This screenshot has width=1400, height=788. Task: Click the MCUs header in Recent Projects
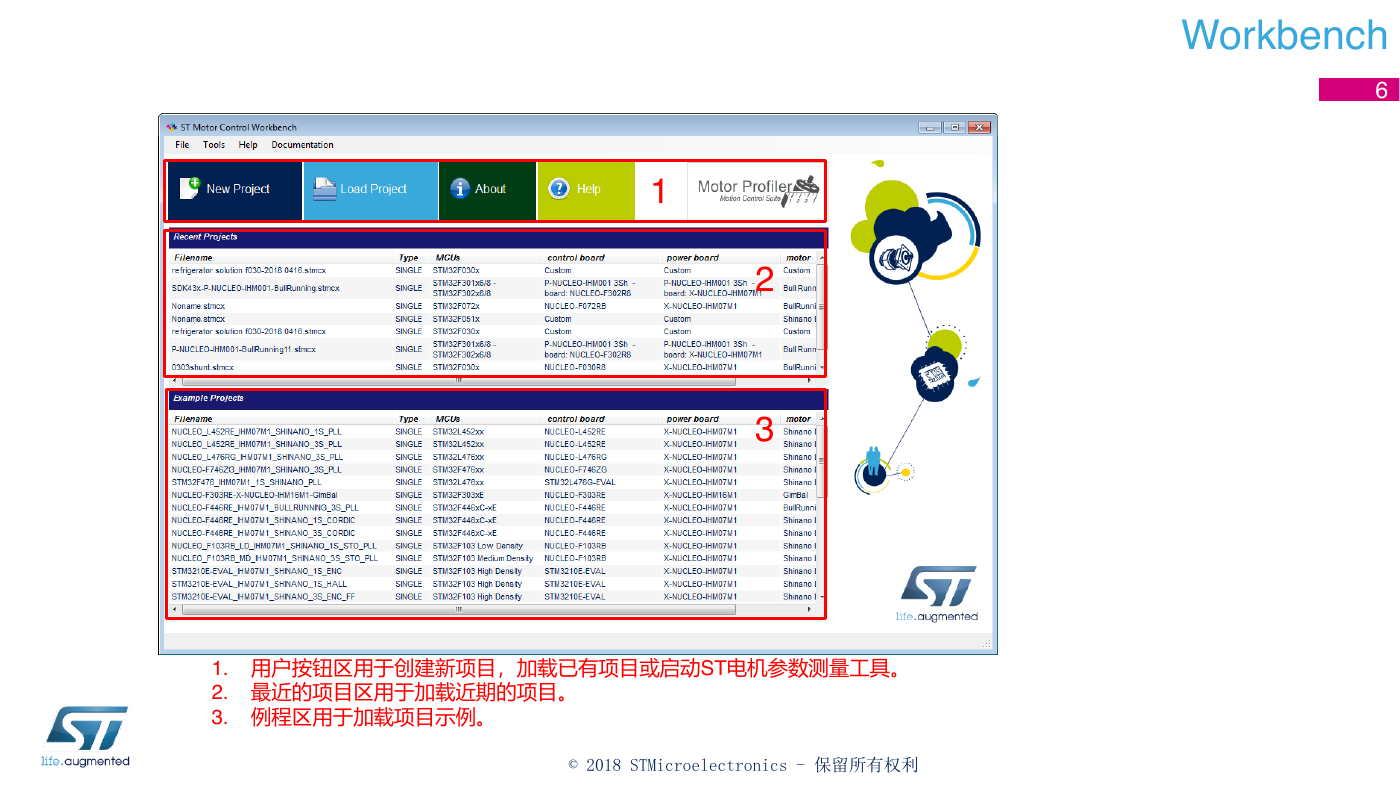pyautogui.click(x=447, y=258)
